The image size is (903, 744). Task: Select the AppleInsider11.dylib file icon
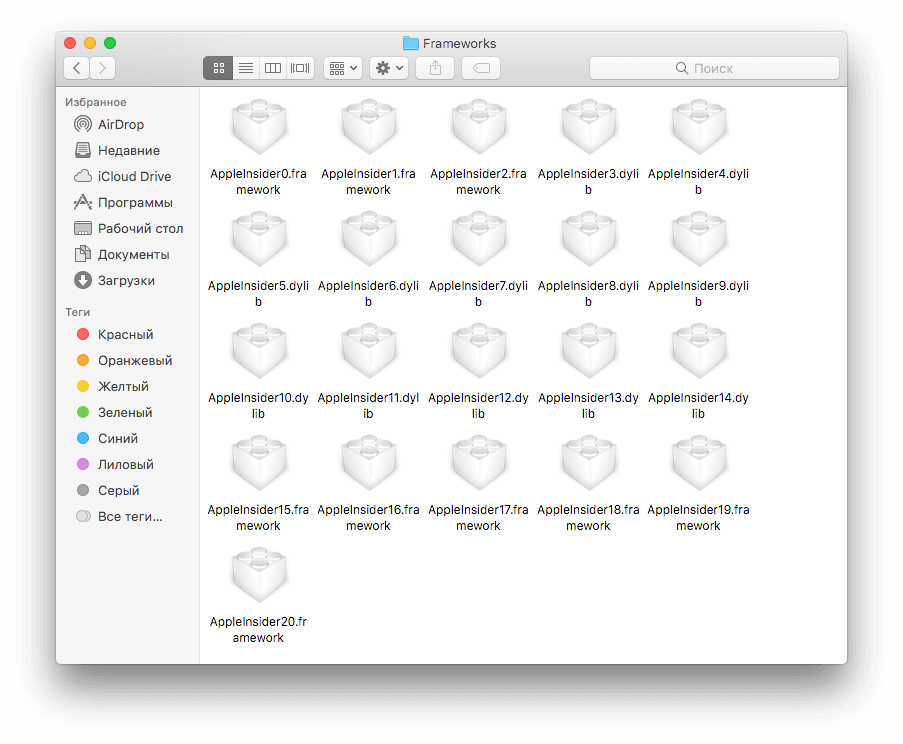[369, 351]
